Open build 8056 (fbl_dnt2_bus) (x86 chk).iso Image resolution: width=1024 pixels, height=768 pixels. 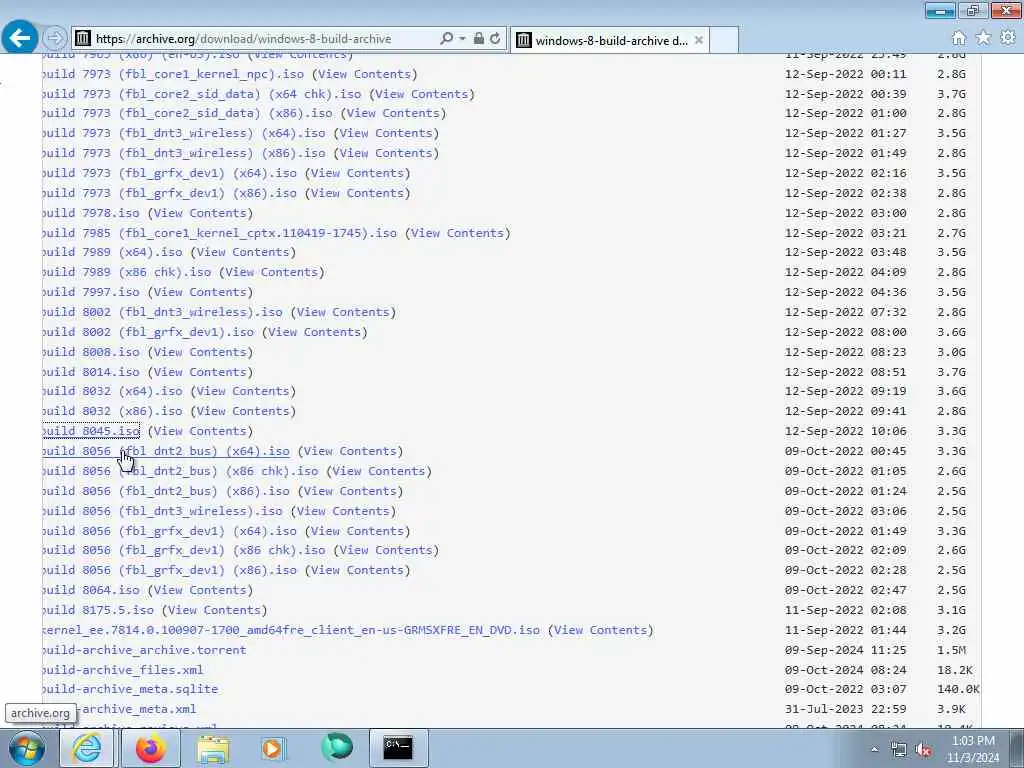point(180,471)
